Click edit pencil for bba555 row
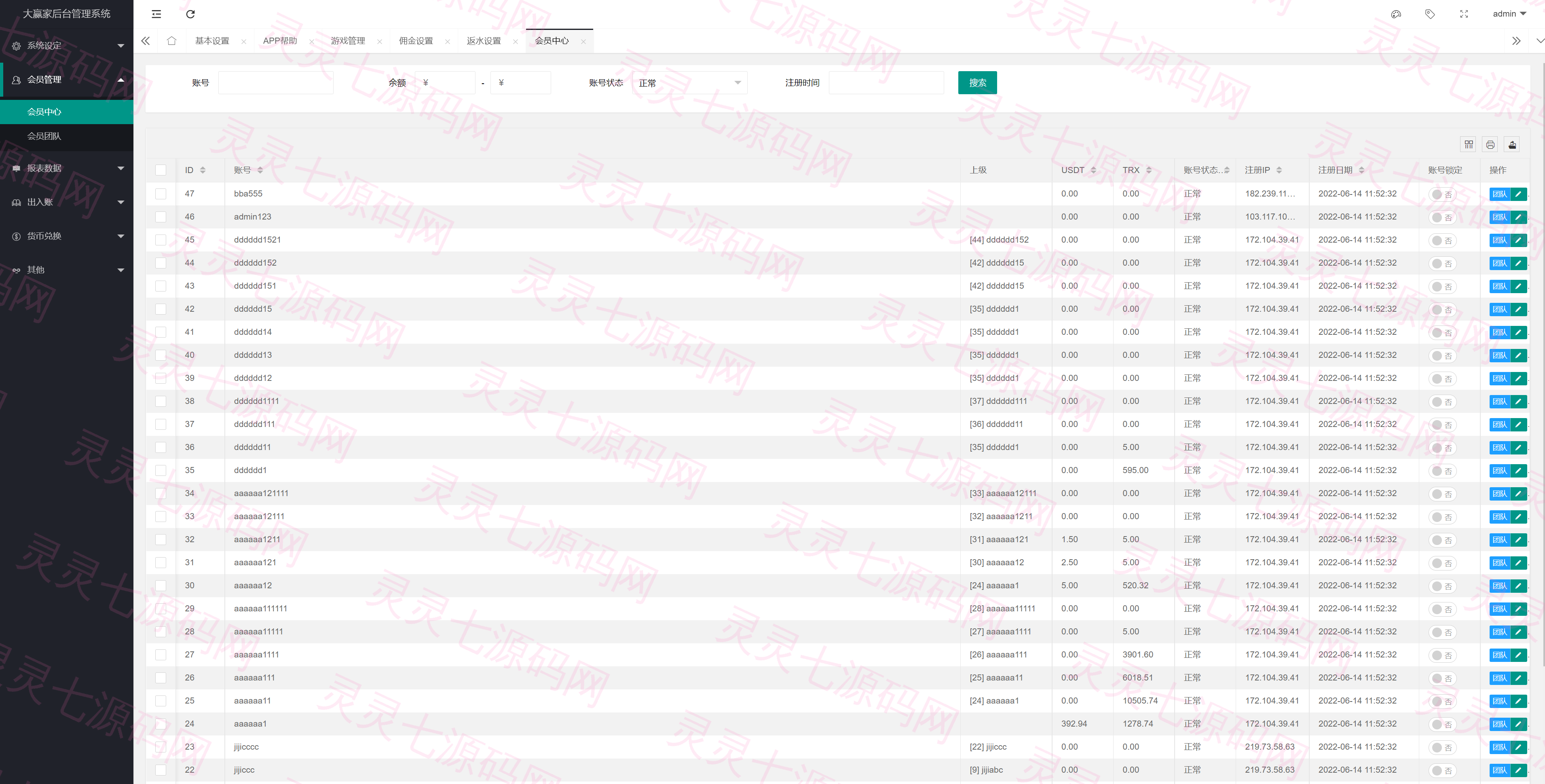This screenshot has height=784, width=1545. pos(1518,194)
